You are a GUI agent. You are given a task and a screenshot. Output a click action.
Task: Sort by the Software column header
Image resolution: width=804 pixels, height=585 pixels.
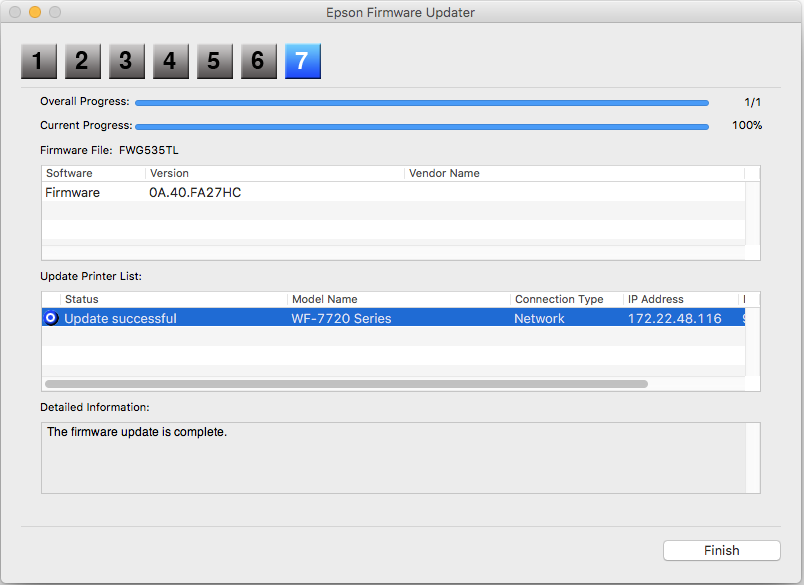[x=94, y=173]
